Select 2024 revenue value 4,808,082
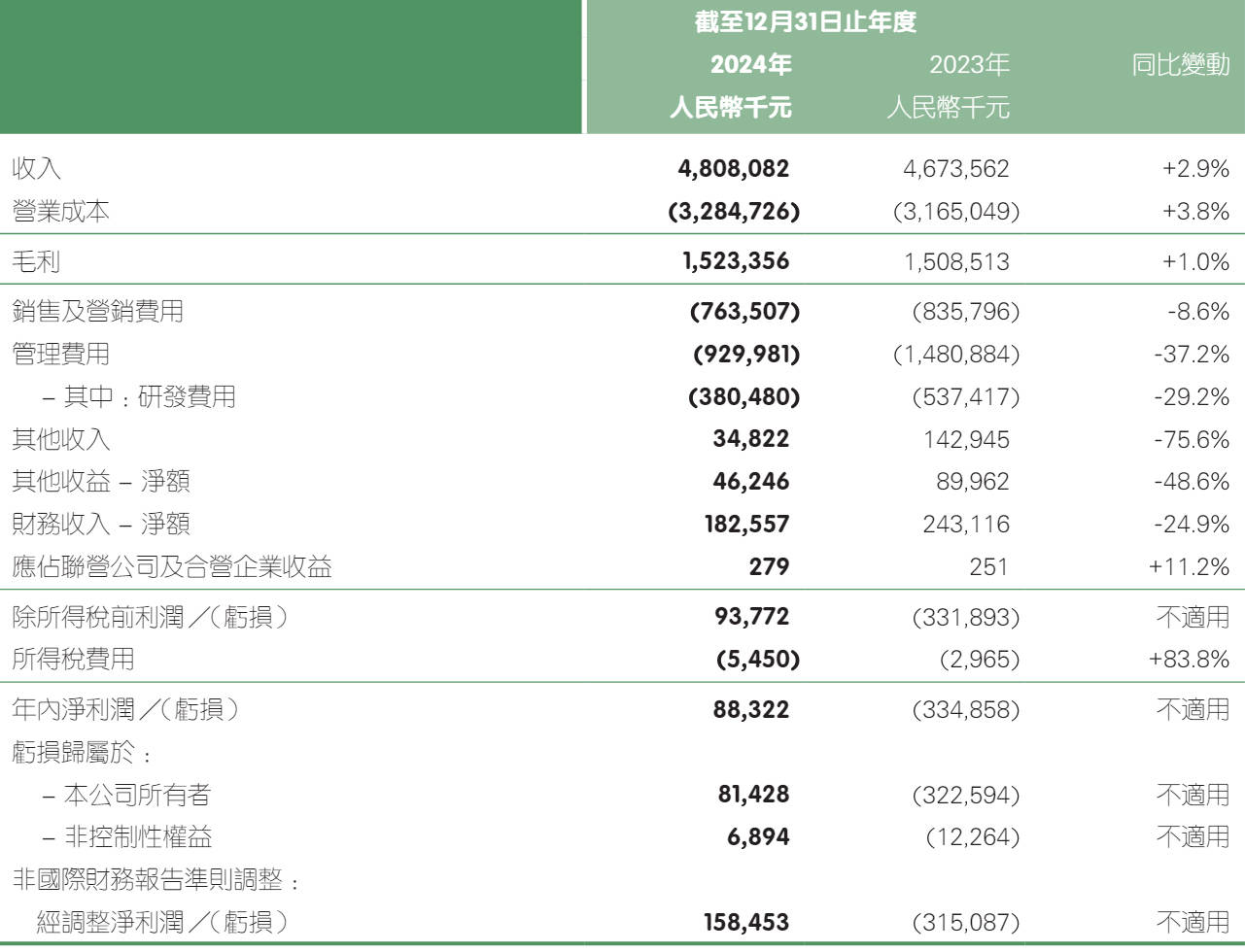 coord(734,168)
